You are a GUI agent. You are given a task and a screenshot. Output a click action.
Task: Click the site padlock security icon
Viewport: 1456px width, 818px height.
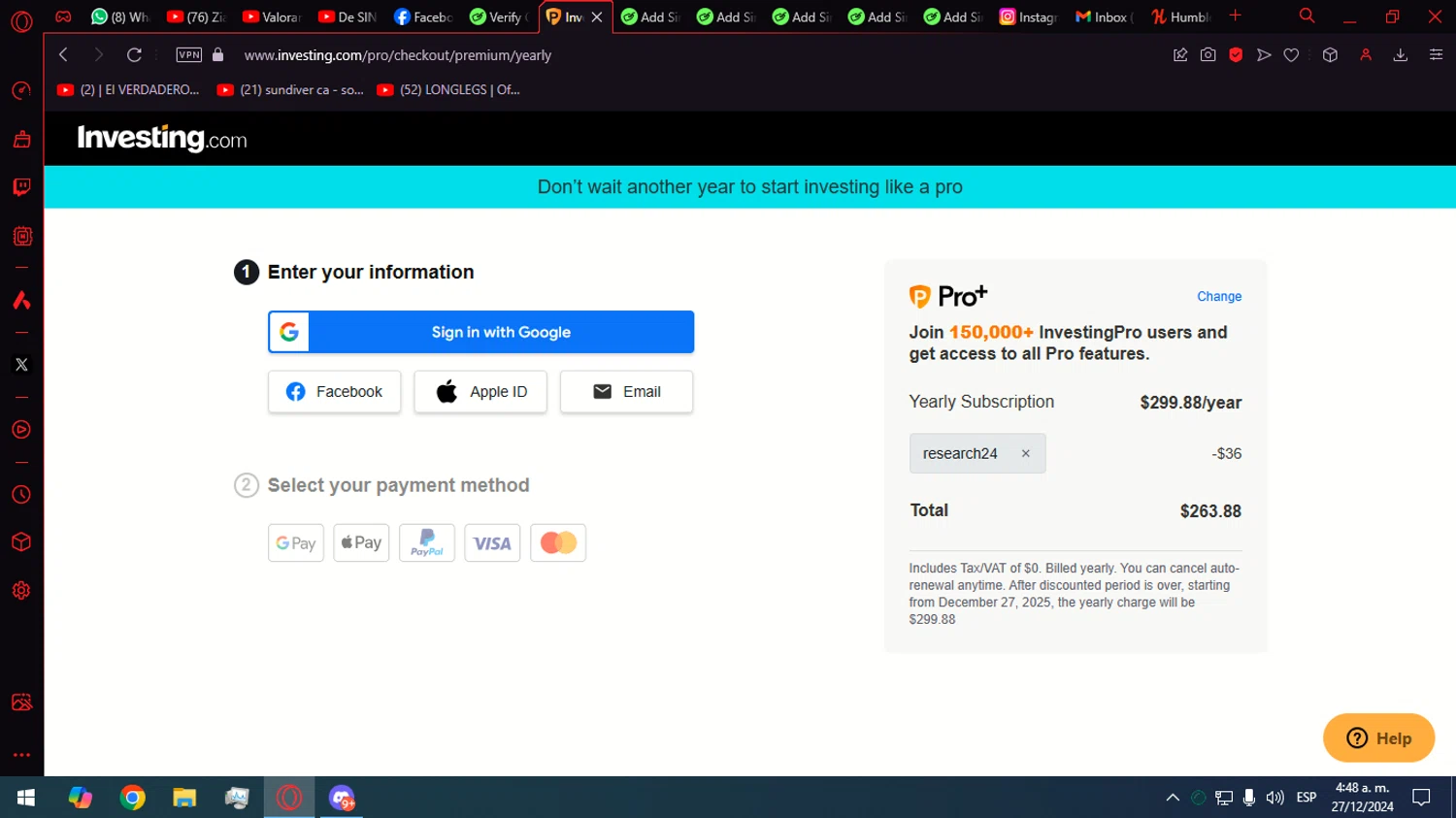click(x=217, y=55)
